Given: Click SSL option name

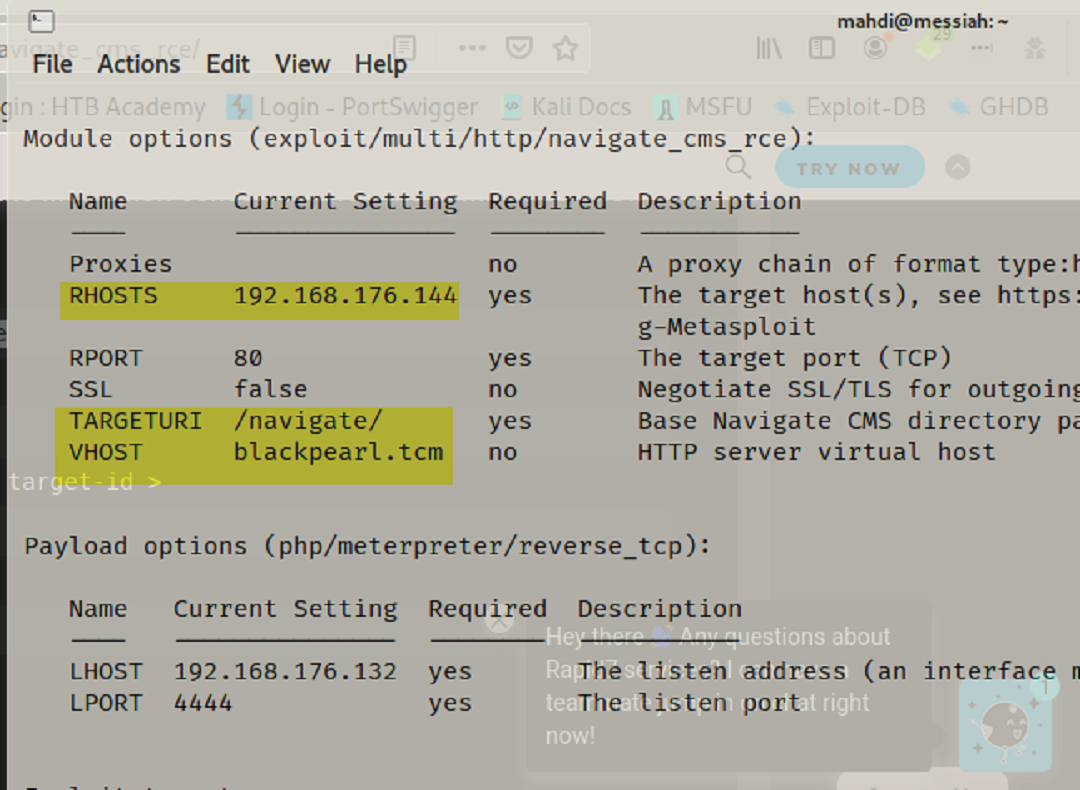Looking at the screenshot, I should [x=90, y=390].
